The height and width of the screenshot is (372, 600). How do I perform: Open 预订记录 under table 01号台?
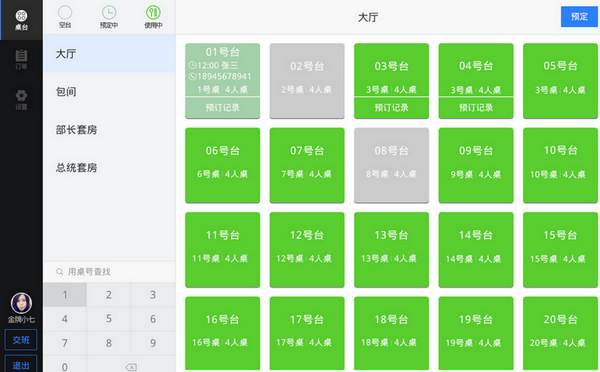click(x=223, y=108)
